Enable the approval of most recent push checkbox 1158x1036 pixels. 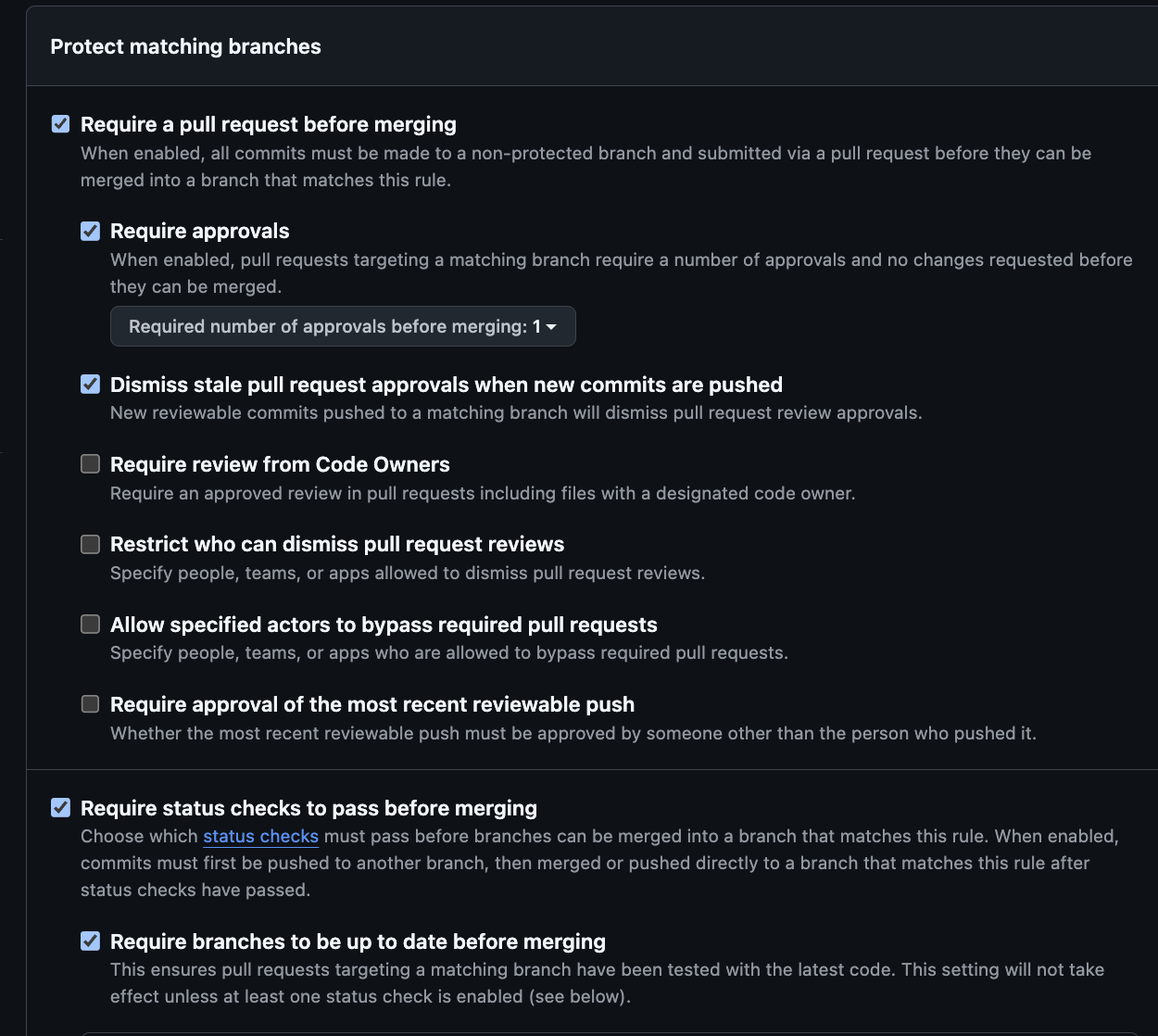[x=90, y=704]
